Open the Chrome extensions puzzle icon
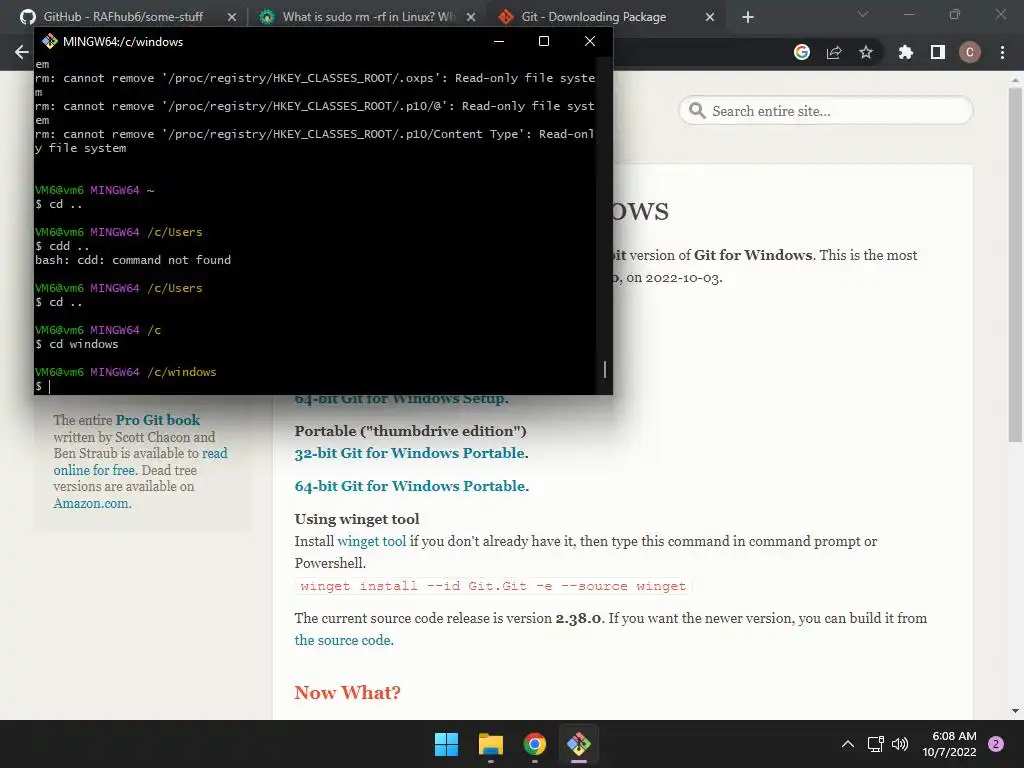The image size is (1024, 768). [x=906, y=52]
